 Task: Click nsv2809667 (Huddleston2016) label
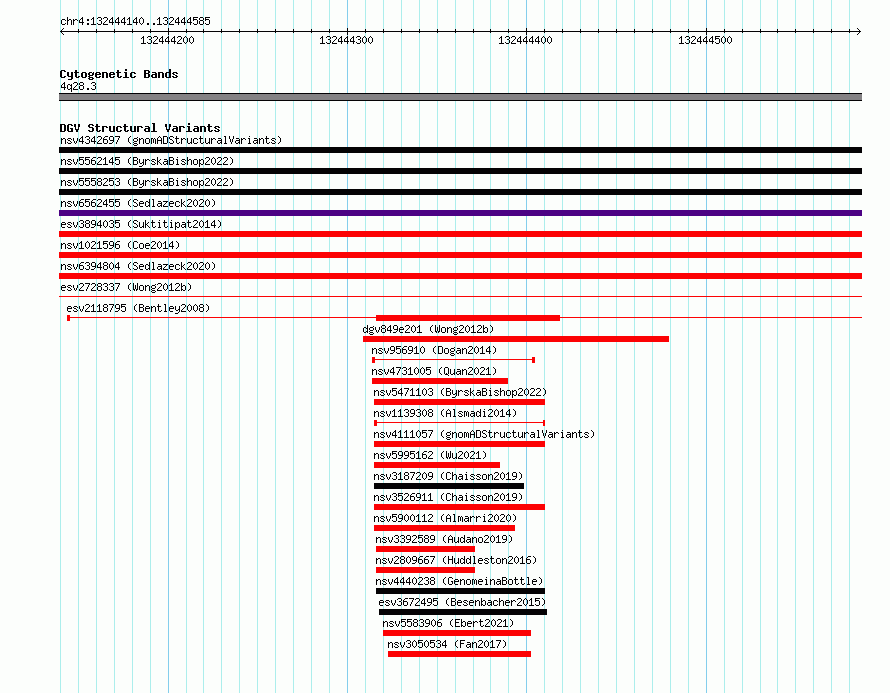[x=456, y=560]
